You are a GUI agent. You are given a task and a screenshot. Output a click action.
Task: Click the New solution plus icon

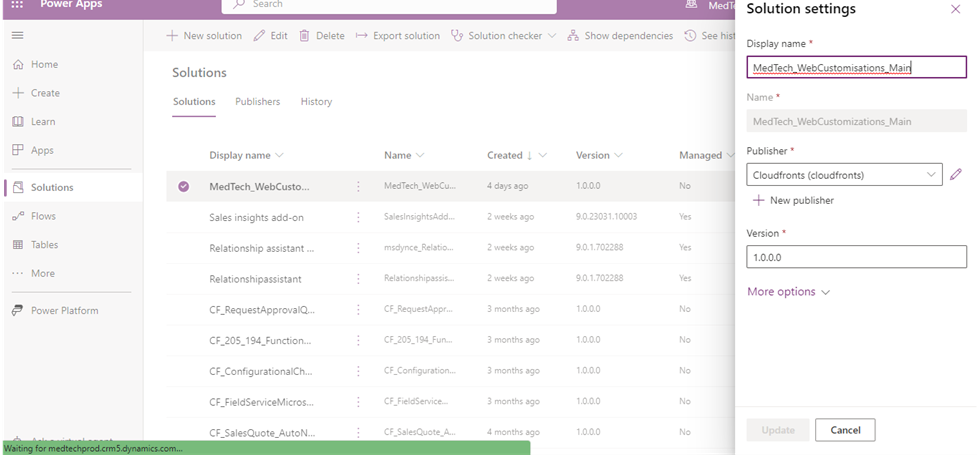[x=172, y=36]
